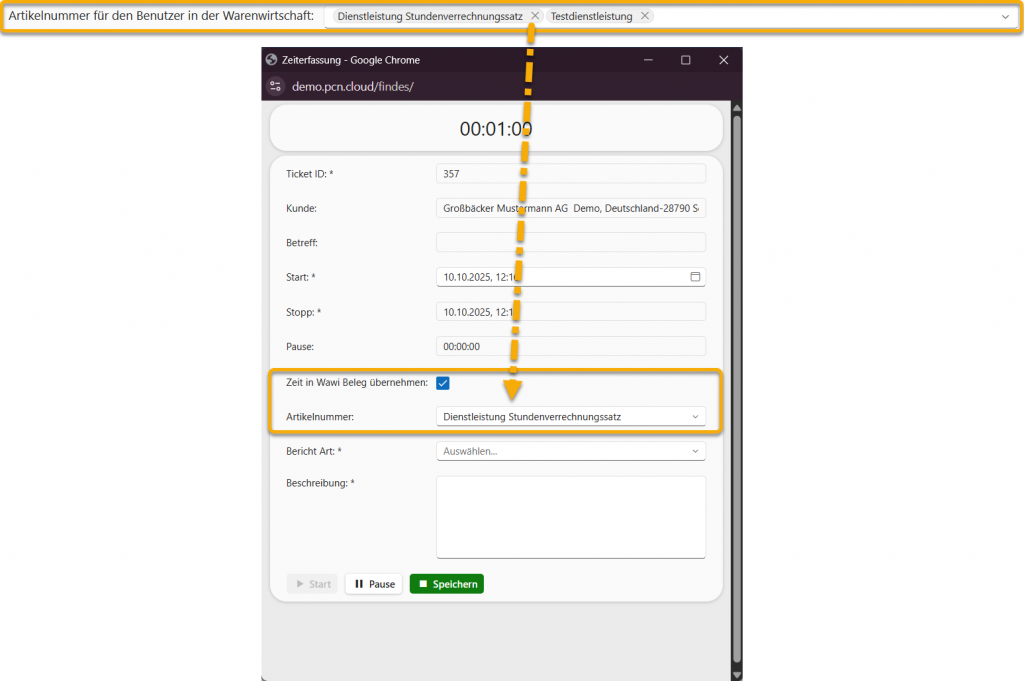Remove the Dienstleistung Stundenverrechnungssatz tag
The height and width of the screenshot is (681, 1024).
pos(535,16)
